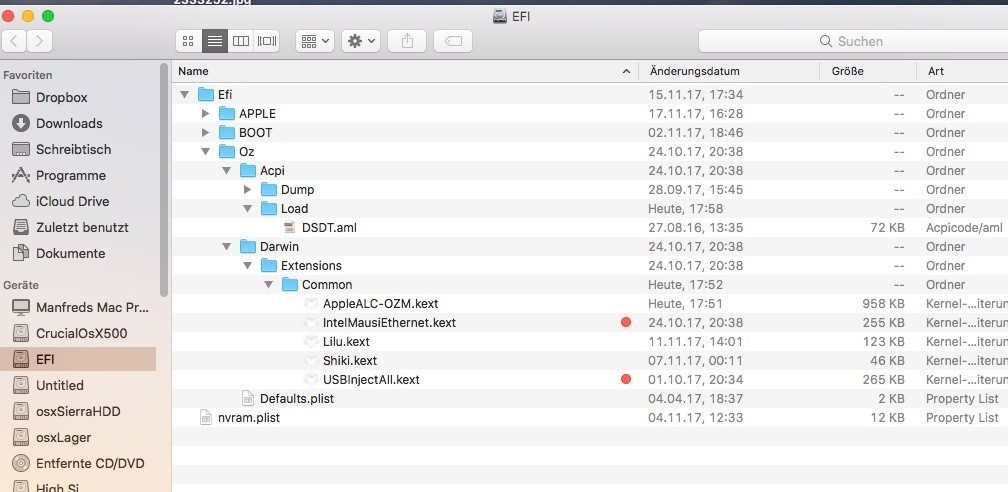This screenshot has height=492, width=1008.
Task: Click the '72 KB' size of DSDT.aml
Action: pyautogui.click(x=887, y=228)
